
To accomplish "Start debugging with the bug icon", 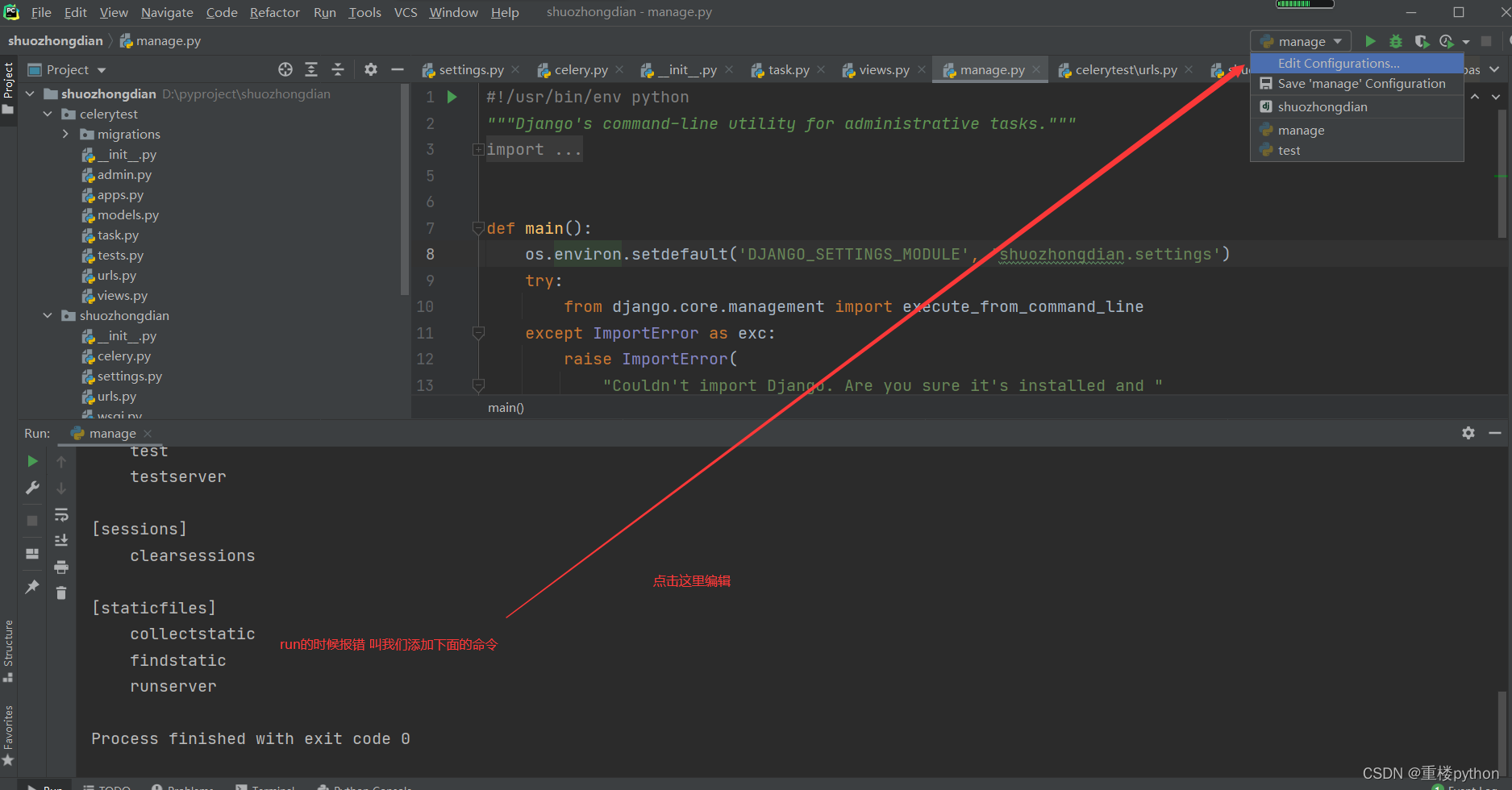I will tap(1396, 41).
